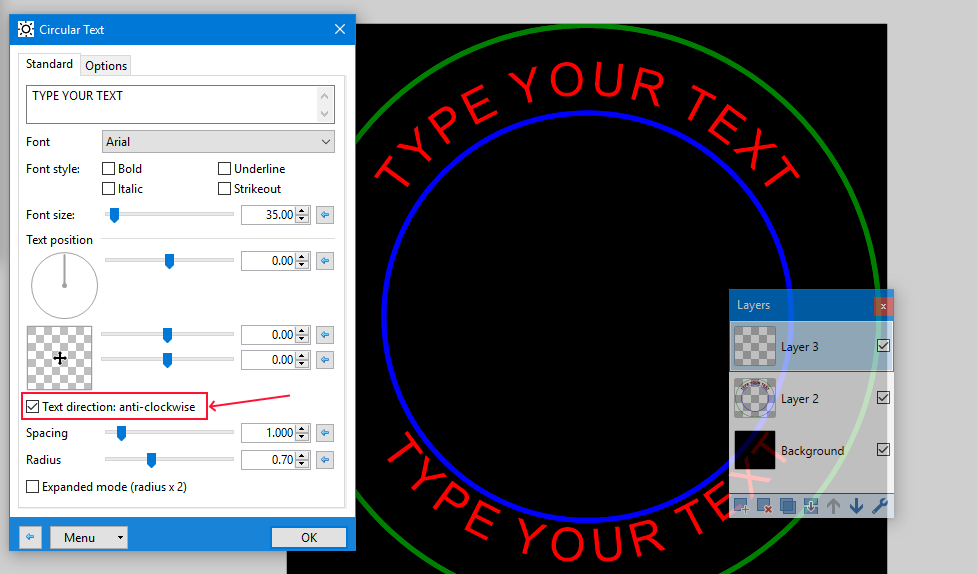
Task: Delete the selected layer in Layers panel
Action: pyautogui.click(x=765, y=506)
